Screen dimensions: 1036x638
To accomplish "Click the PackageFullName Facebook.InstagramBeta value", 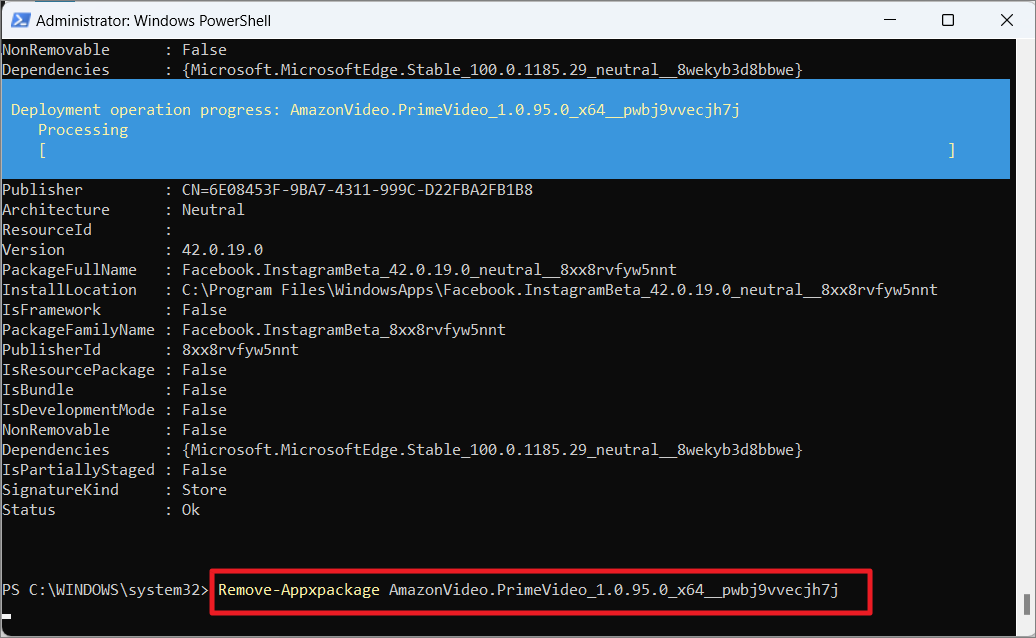I will tap(429, 270).
